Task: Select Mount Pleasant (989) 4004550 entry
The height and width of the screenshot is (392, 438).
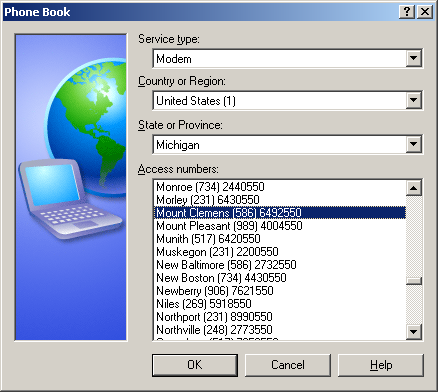Action: point(280,226)
